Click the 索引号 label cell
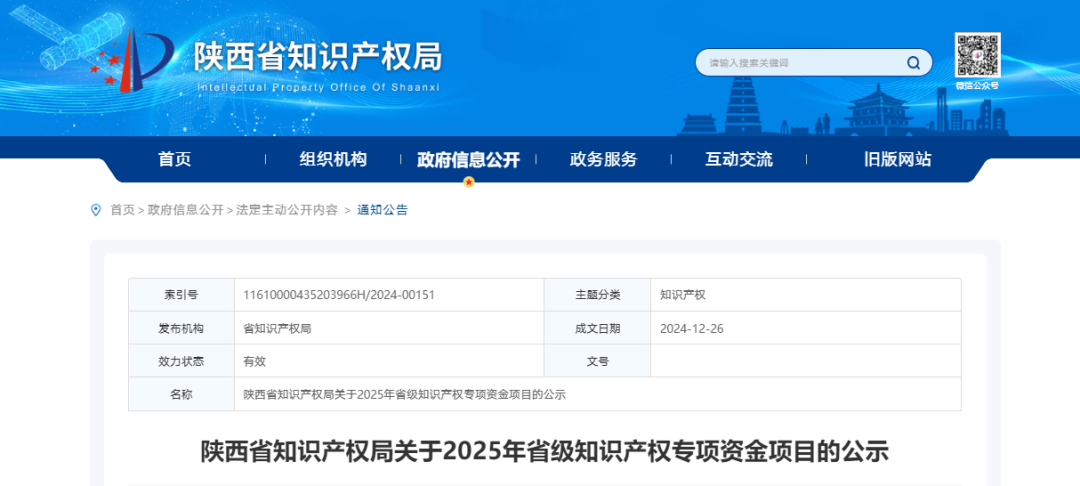The image size is (1080, 486). [182, 295]
